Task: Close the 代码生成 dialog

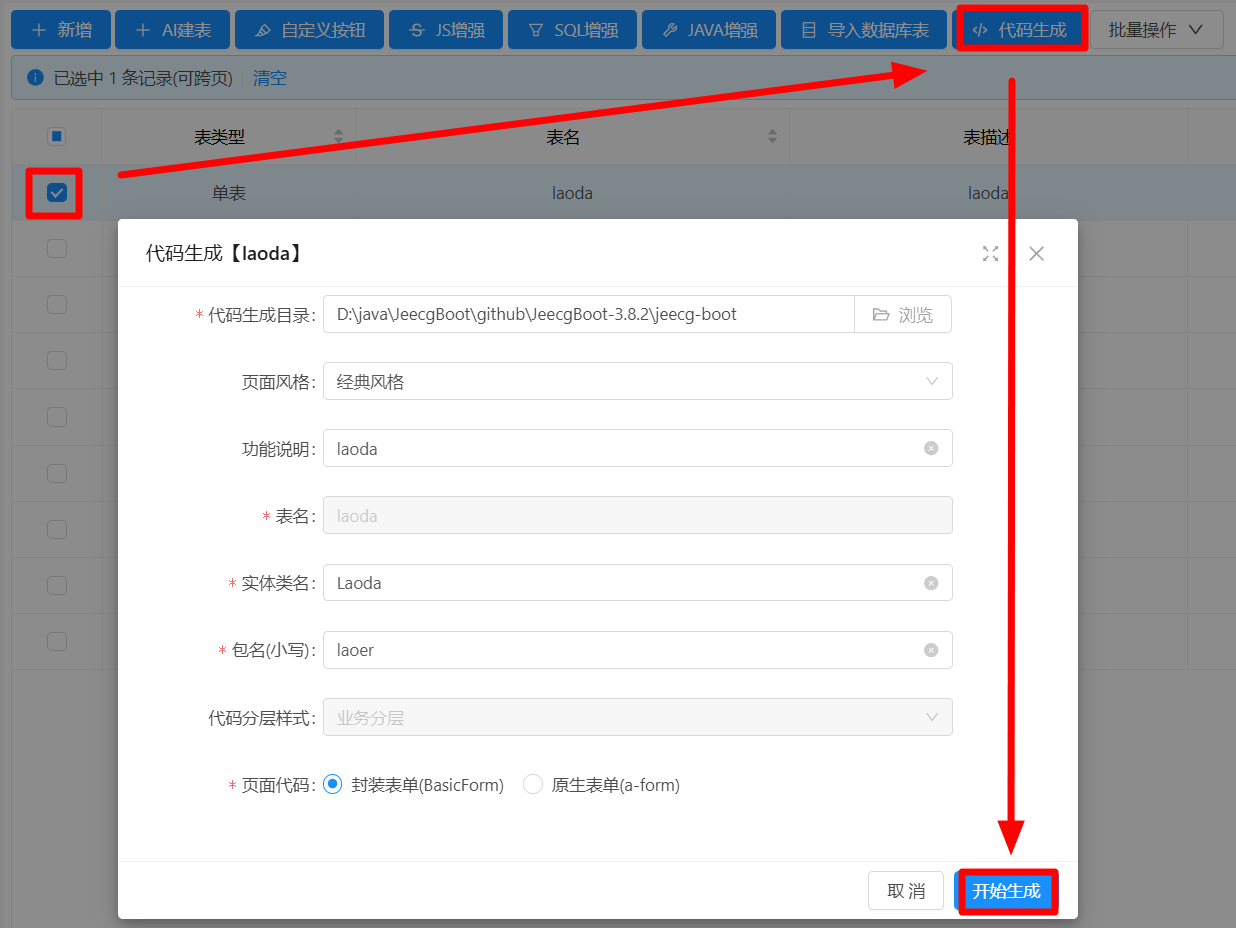Action: click(x=1037, y=254)
